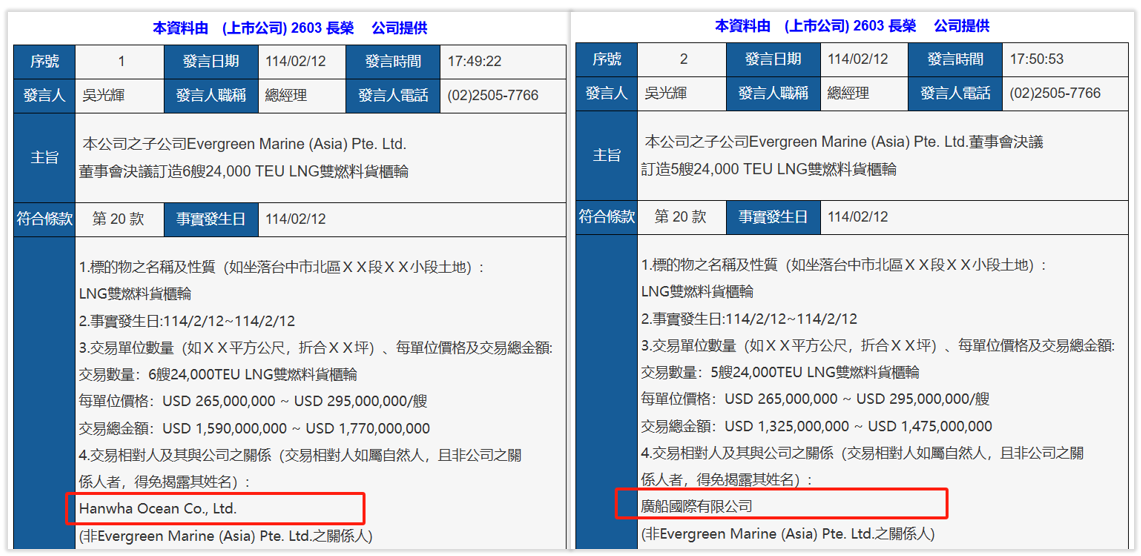This screenshot has width=1141, height=556.
Task: Select the 17:50:53 time value
Action: coord(1037,59)
